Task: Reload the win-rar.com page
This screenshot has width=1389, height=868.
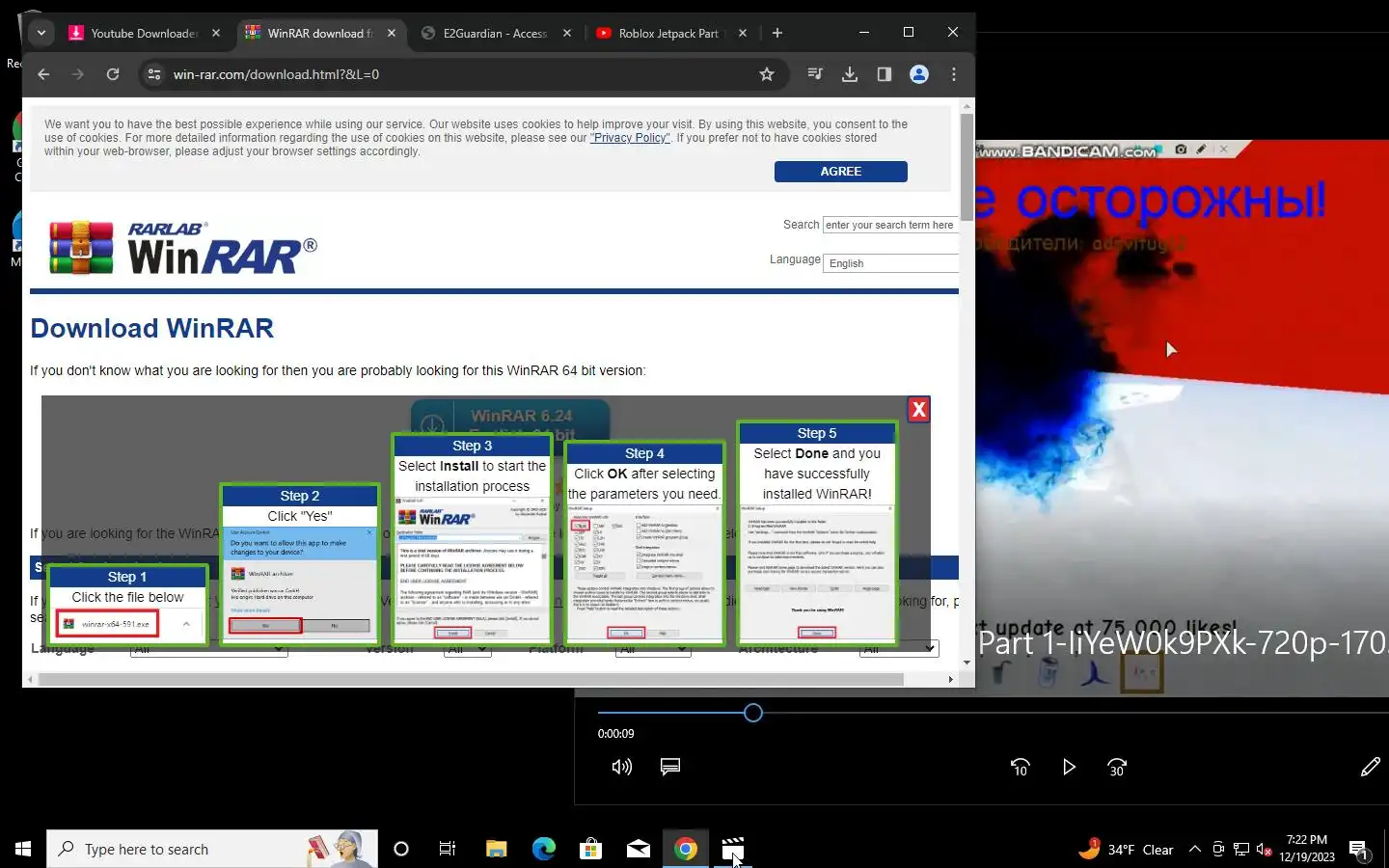Action: click(113, 74)
